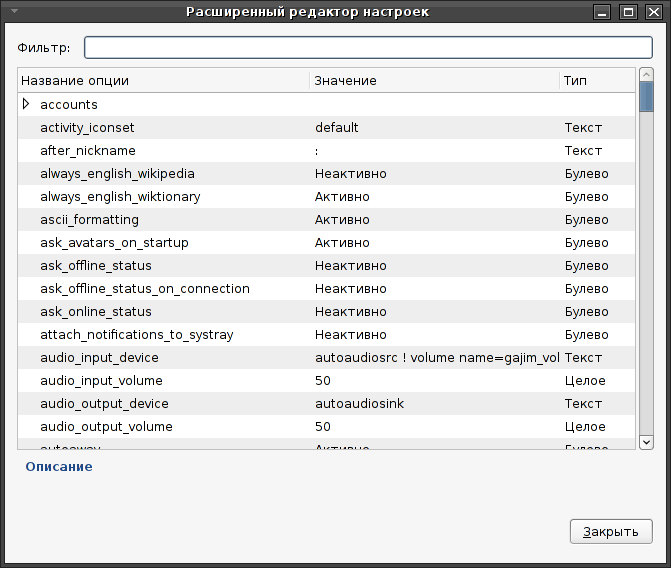The width and height of the screenshot is (671, 568).
Task: Select ask_avatars_on_startup option name
Action: tap(114, 243)
